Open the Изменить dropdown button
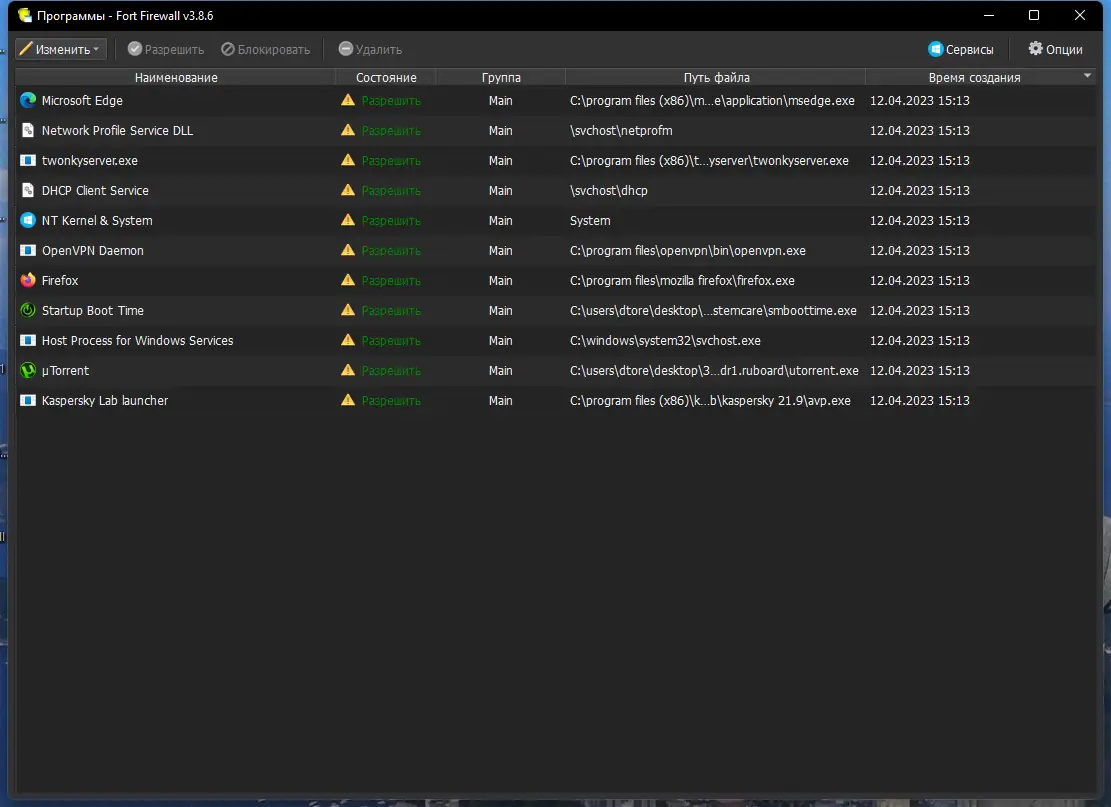 point(61,49)
